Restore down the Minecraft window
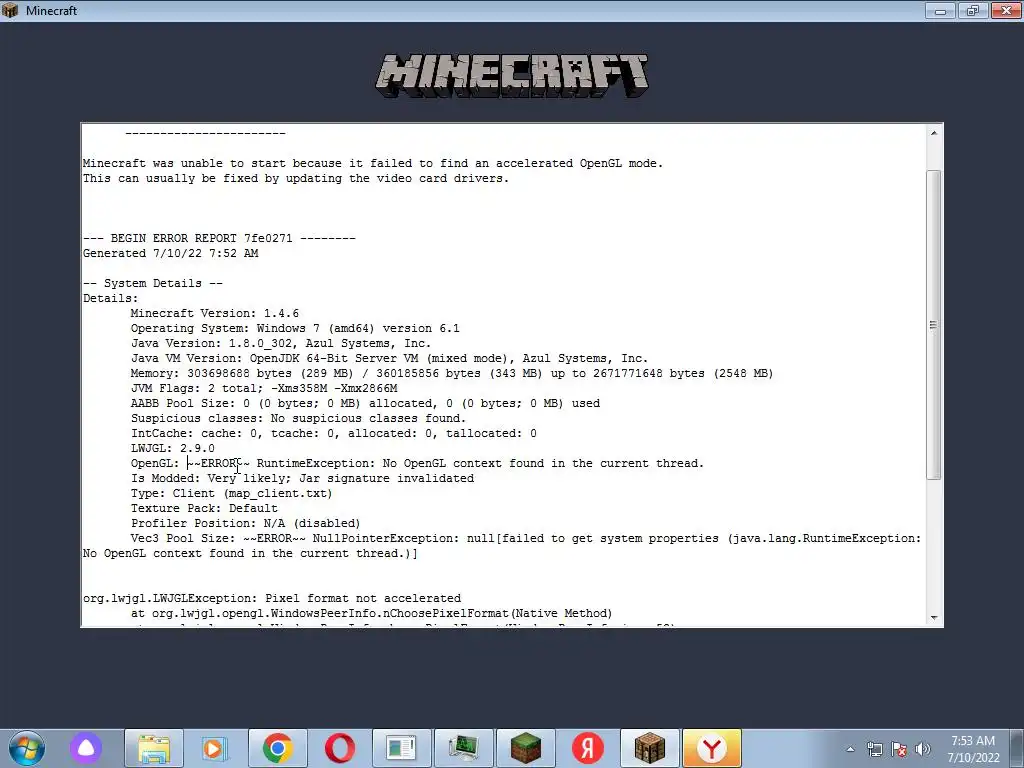Viewport: 1024px width, 768px height. coord(973,10)
